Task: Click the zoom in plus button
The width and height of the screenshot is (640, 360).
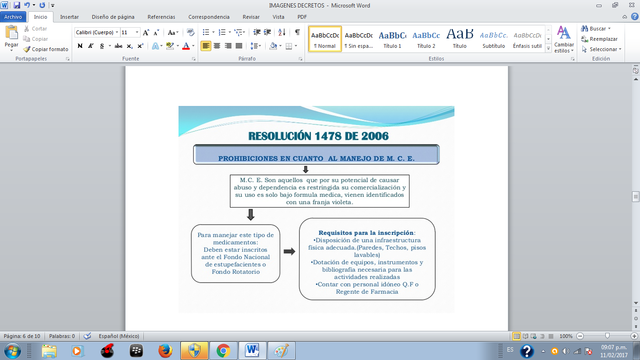Action: (634, 336)
